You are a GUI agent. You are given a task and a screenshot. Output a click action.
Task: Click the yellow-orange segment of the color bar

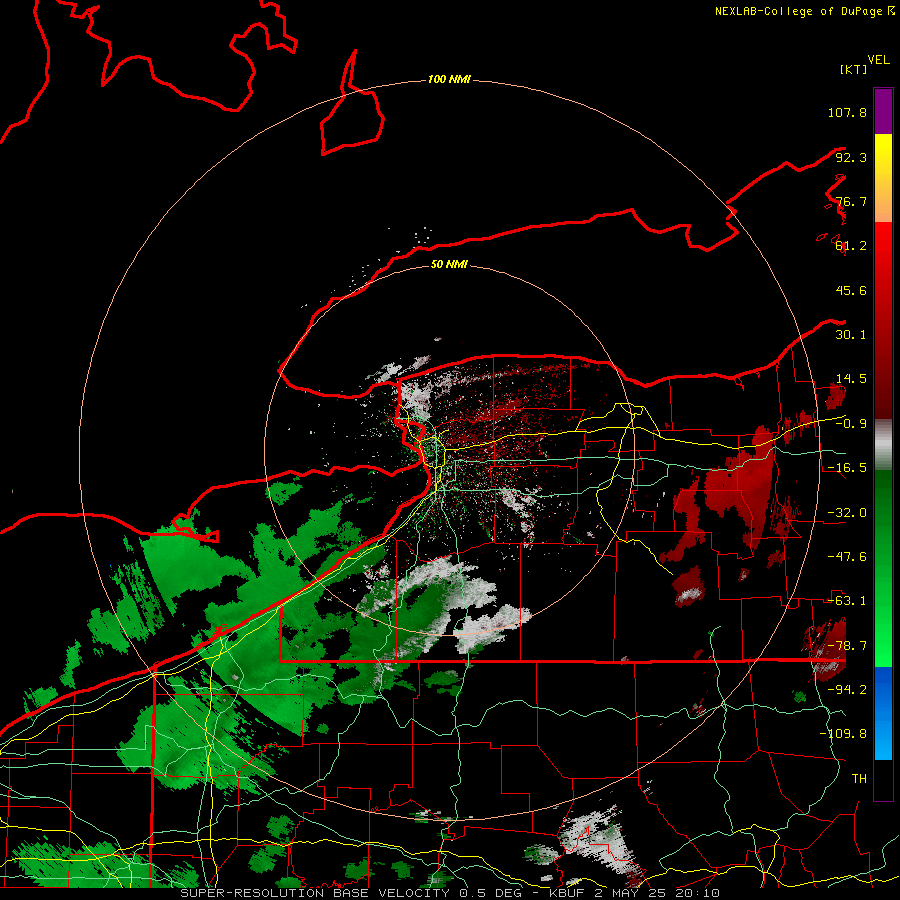coord(883,178)
